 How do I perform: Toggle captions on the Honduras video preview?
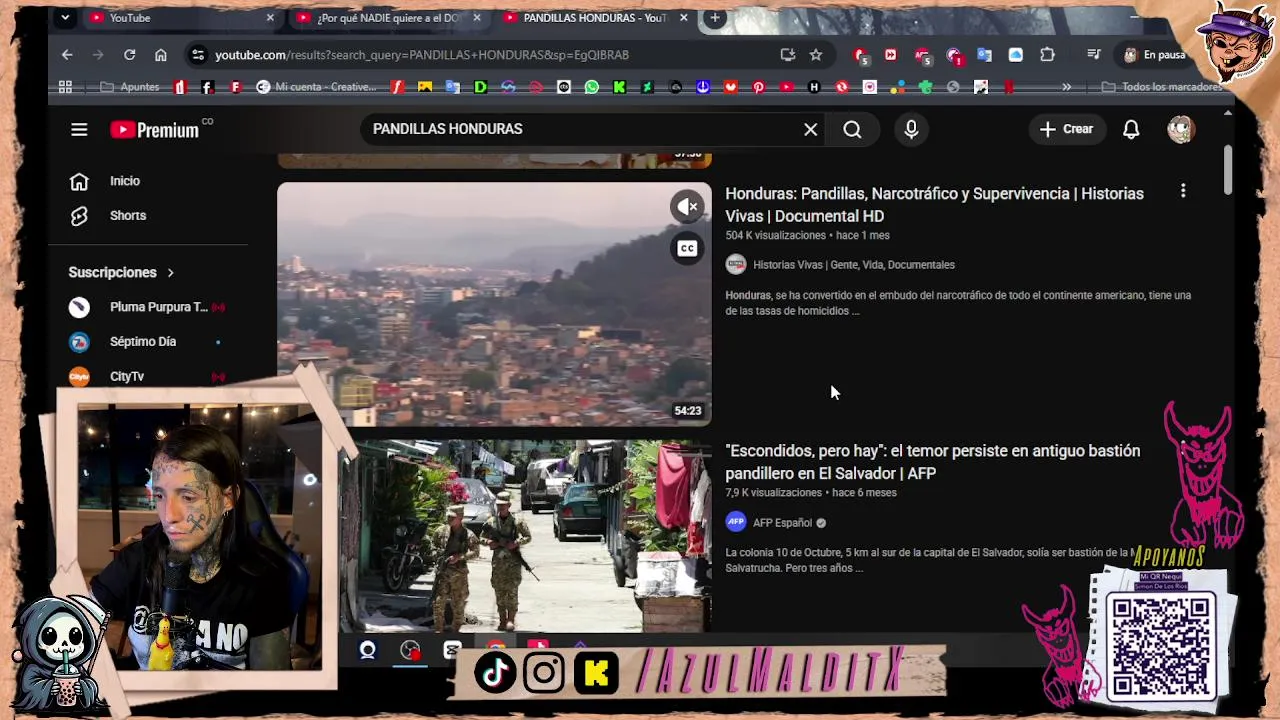pos(687,249)
